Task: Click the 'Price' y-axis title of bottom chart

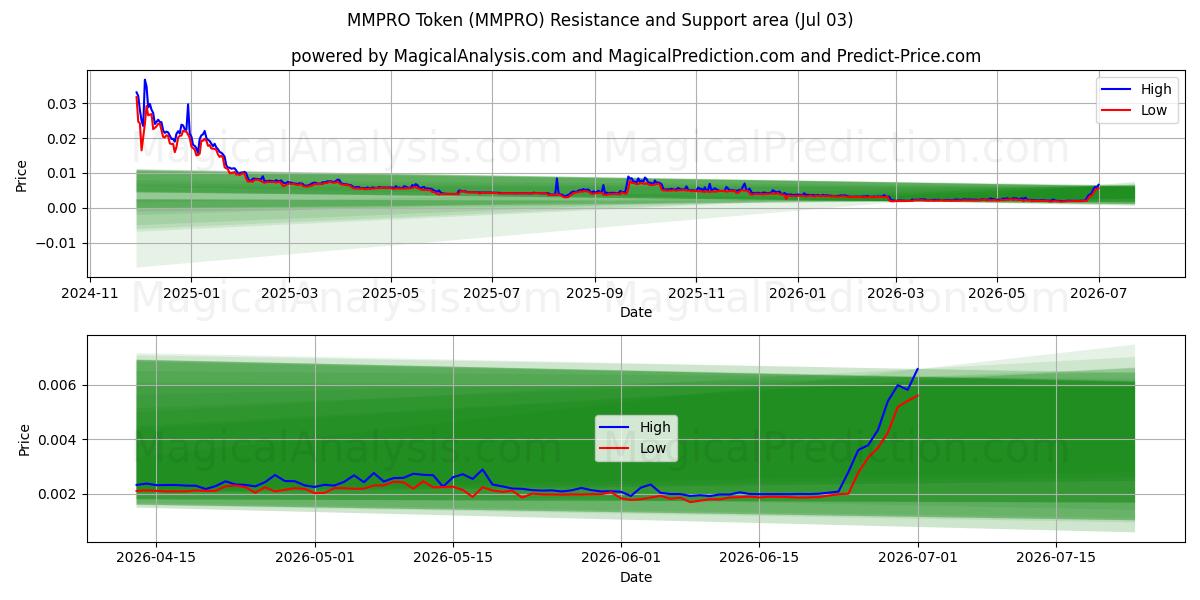Action: coord(23,439)
